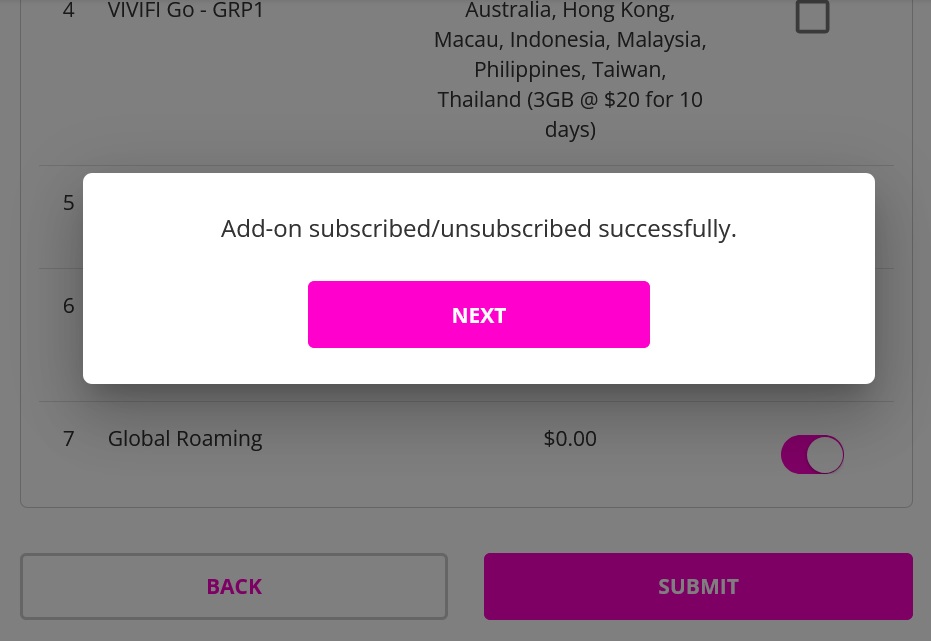The width and height of the screenshot is (931, 641).
Task: Click row number 5 in the add-on list
Action: [x=69, y=203]
